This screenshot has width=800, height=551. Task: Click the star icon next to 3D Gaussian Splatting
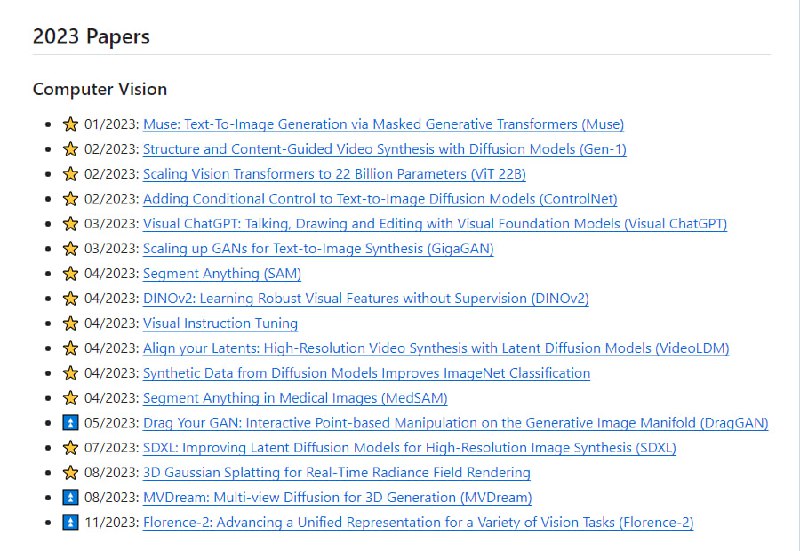pos(70,472)
